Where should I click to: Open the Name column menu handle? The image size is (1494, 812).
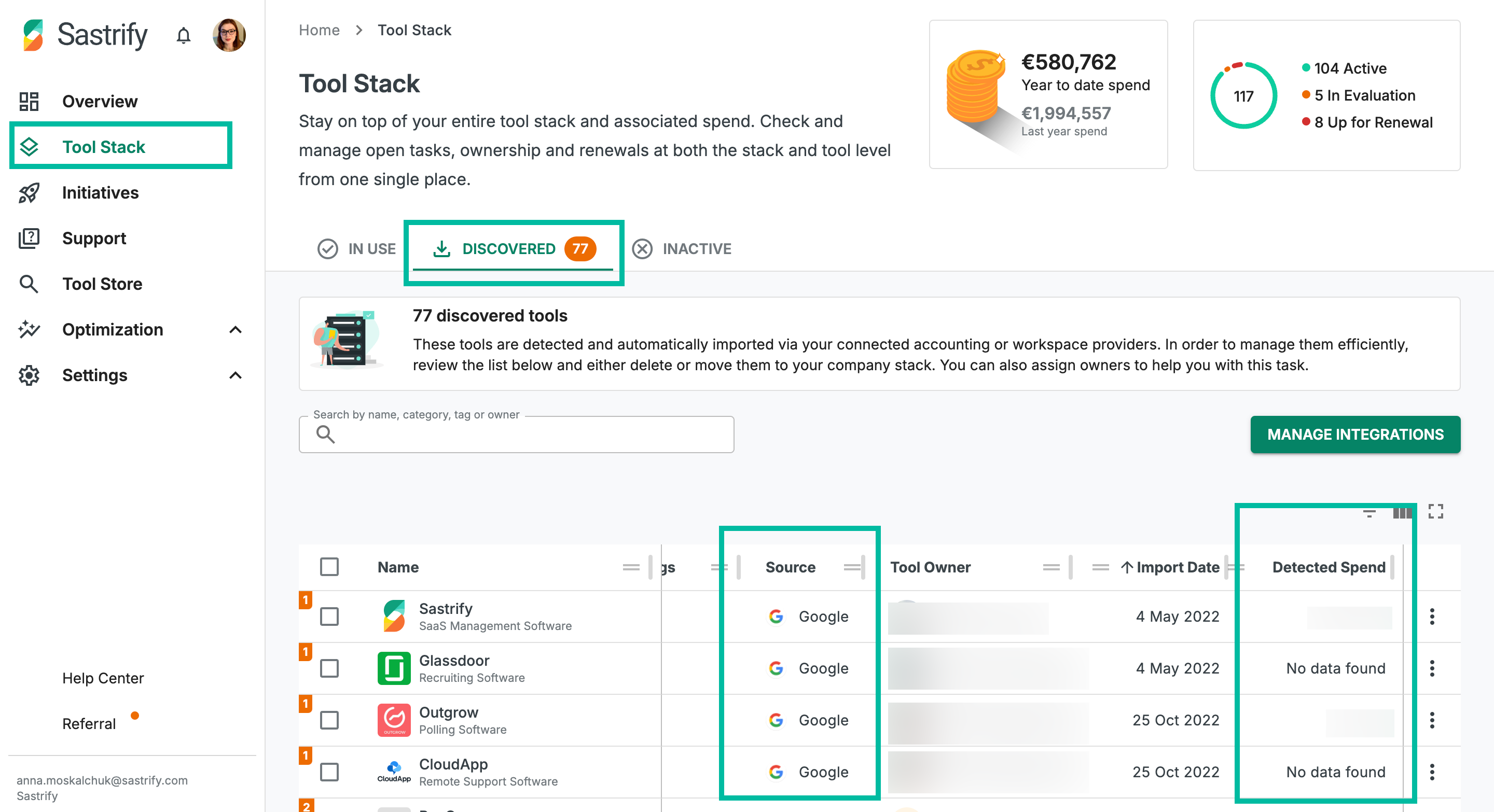(x=631, y=567)
